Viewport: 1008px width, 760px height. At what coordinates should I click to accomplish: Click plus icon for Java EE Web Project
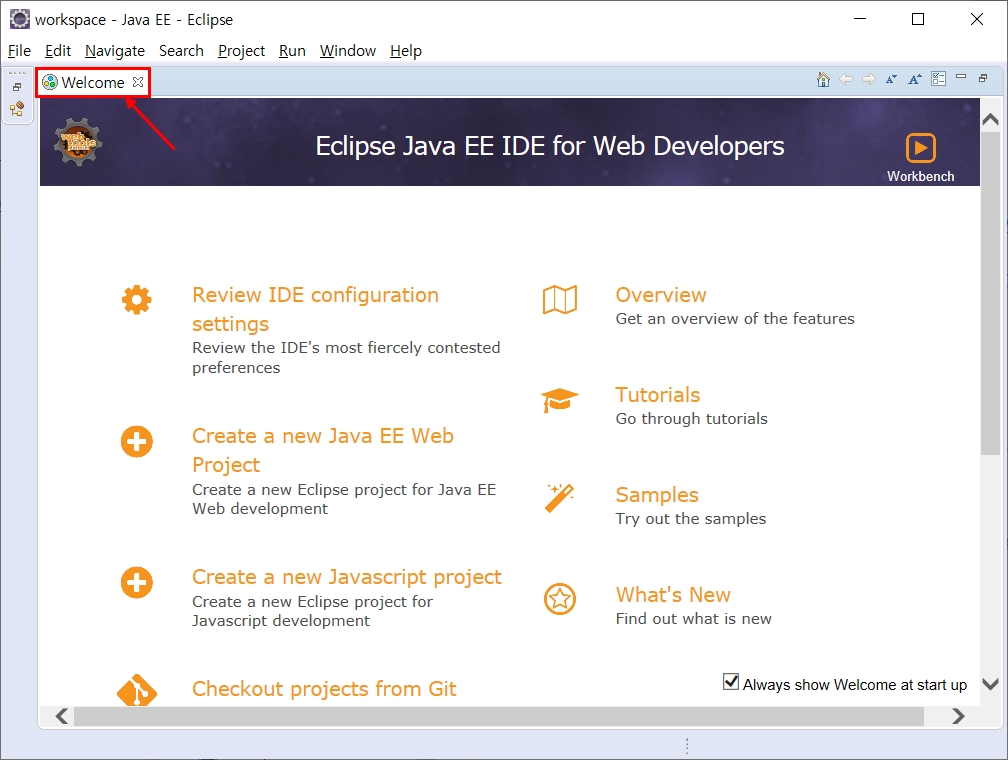pyautogui.click(x=136, y=442)
